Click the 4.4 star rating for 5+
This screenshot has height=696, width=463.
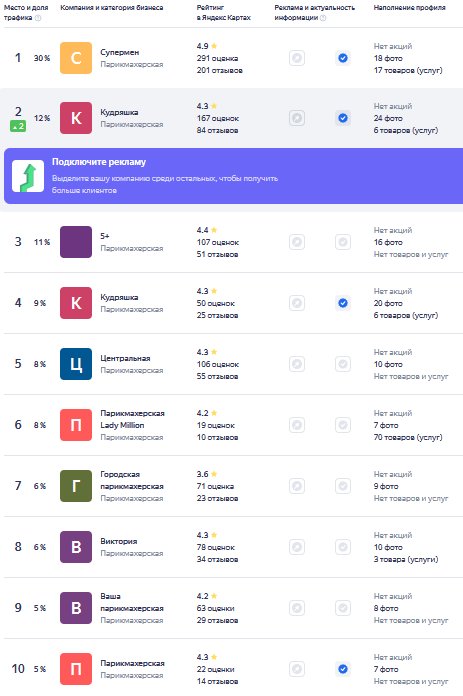pos(207,230)
